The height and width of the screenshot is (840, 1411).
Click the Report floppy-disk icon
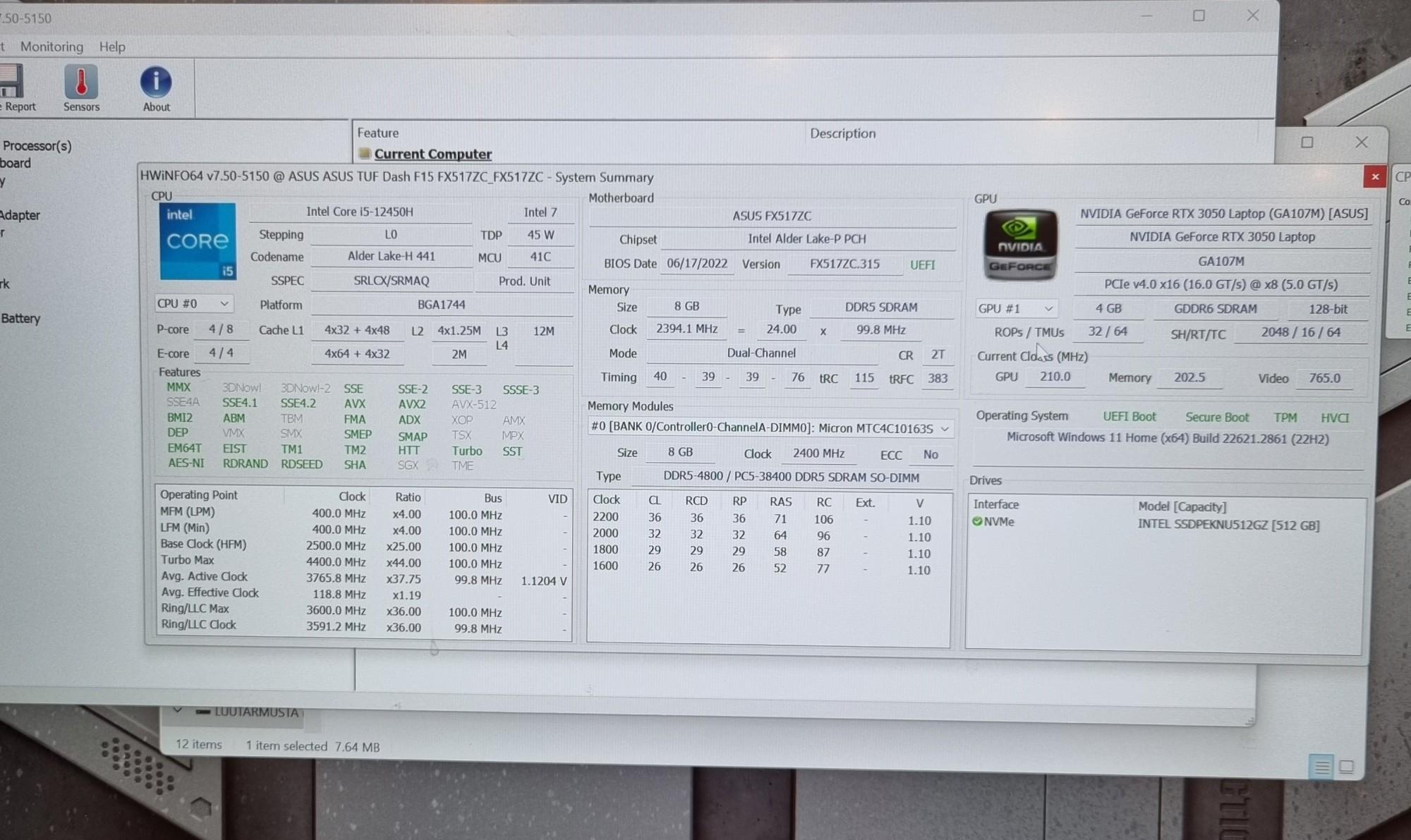click(x=12, y=81)
